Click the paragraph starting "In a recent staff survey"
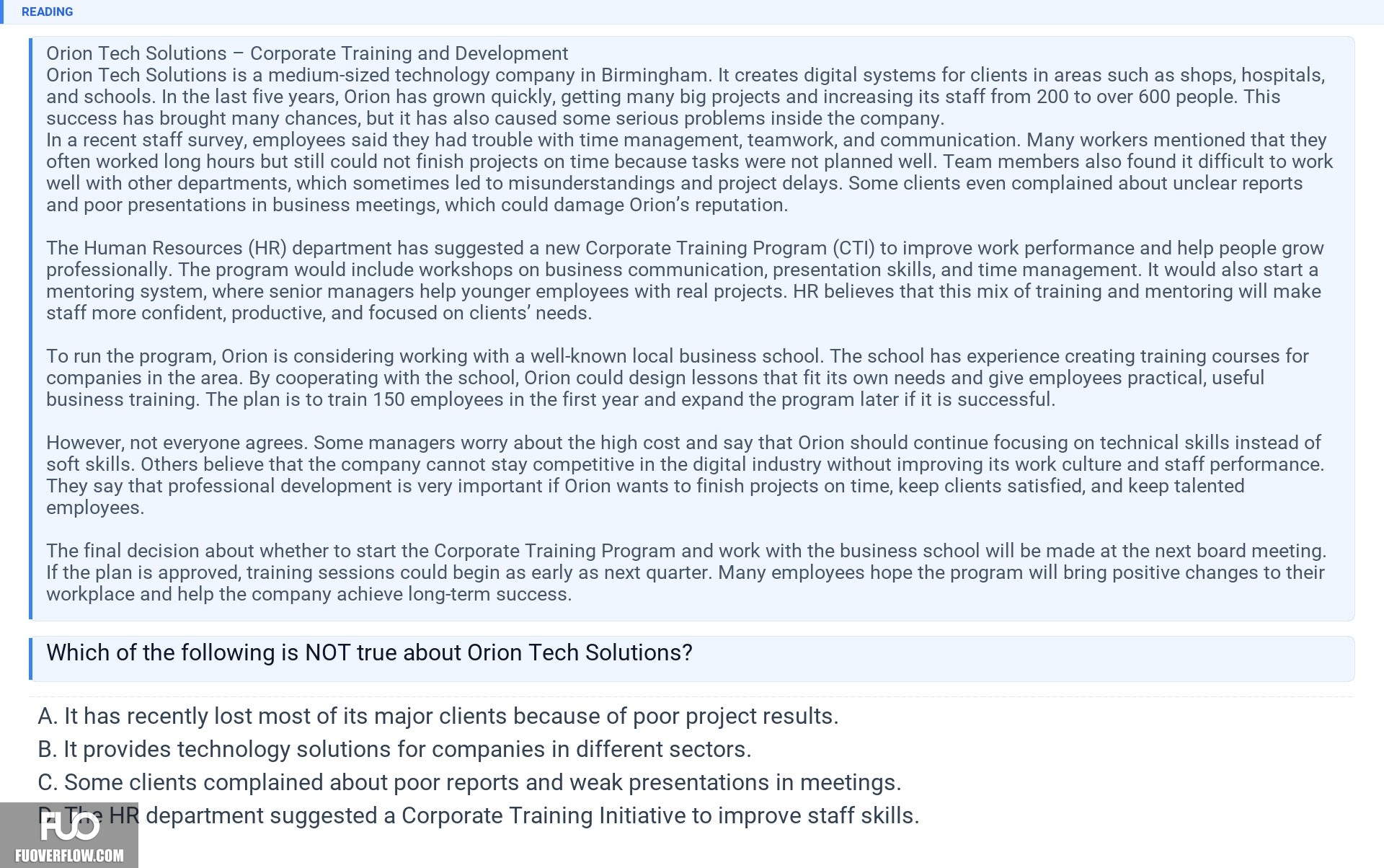Image resolution: width=1384 pixels, height=868 pixels. (x=690, y=172)
